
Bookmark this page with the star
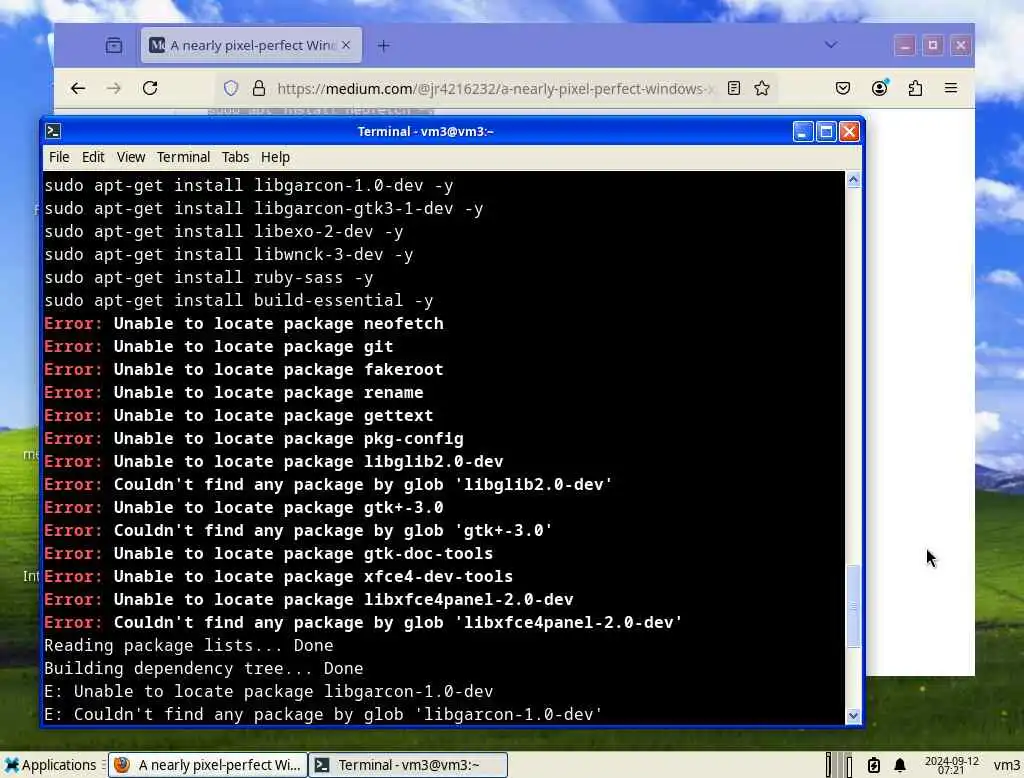pyautogui.click(x=762, y=88)
